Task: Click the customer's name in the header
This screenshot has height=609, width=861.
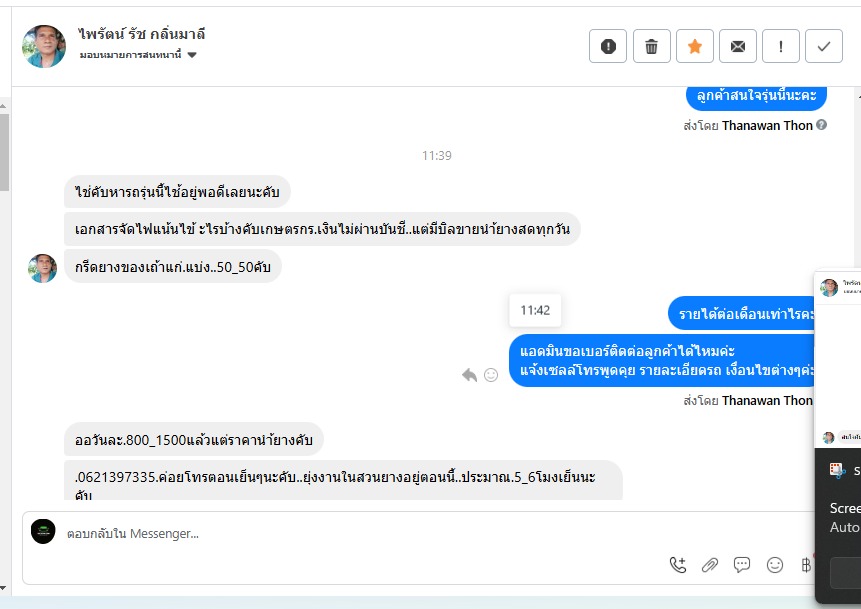Action: (x=142, y=34)
